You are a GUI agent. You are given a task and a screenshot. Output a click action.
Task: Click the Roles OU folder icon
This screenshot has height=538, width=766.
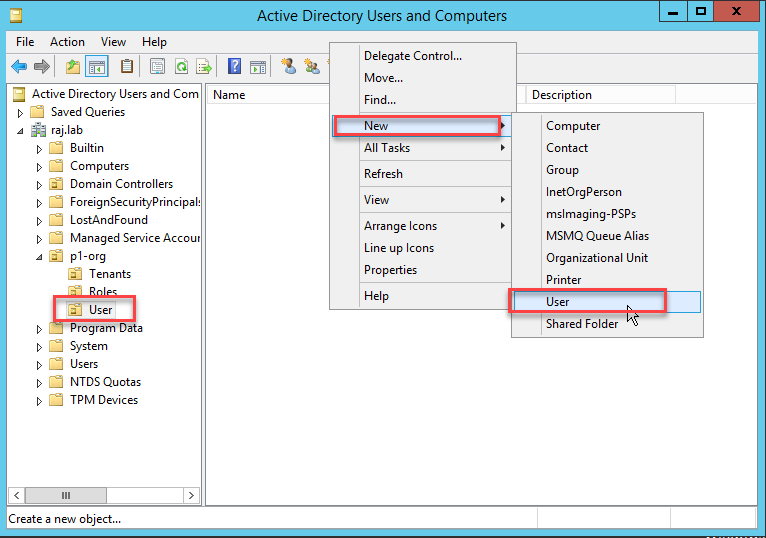point(75,292)
